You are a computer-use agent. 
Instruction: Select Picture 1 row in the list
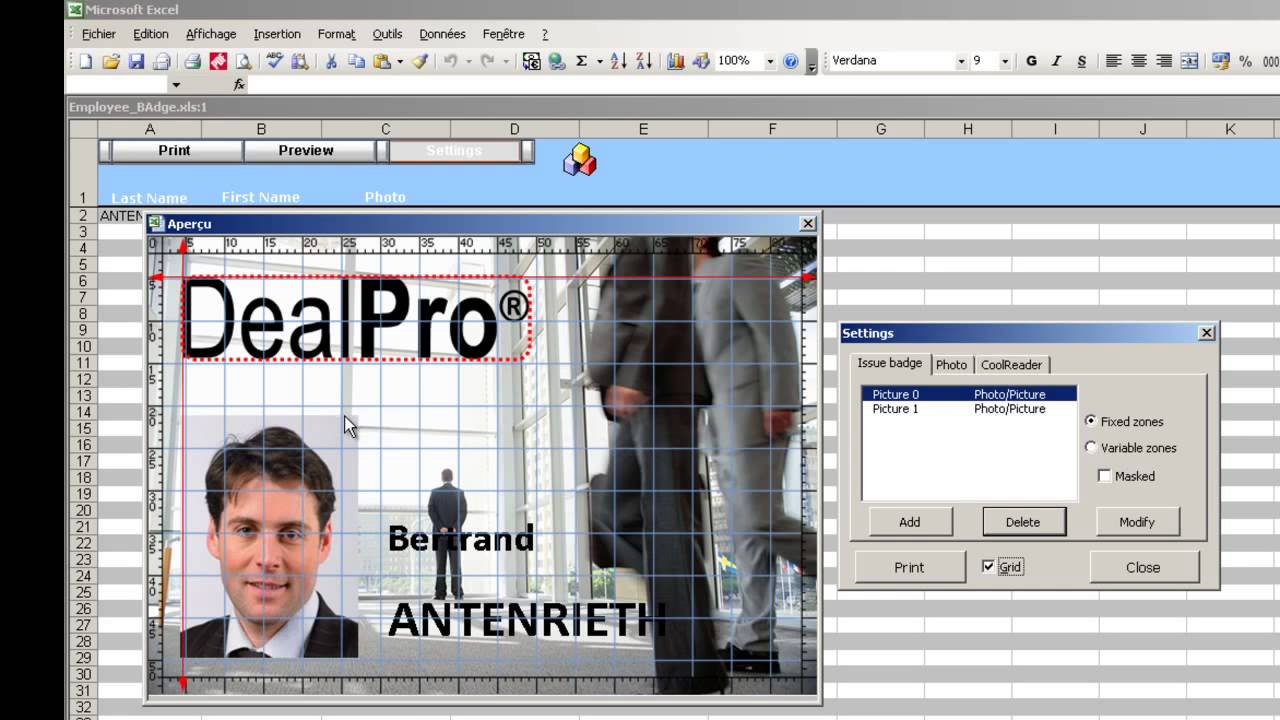click(969, 408)
